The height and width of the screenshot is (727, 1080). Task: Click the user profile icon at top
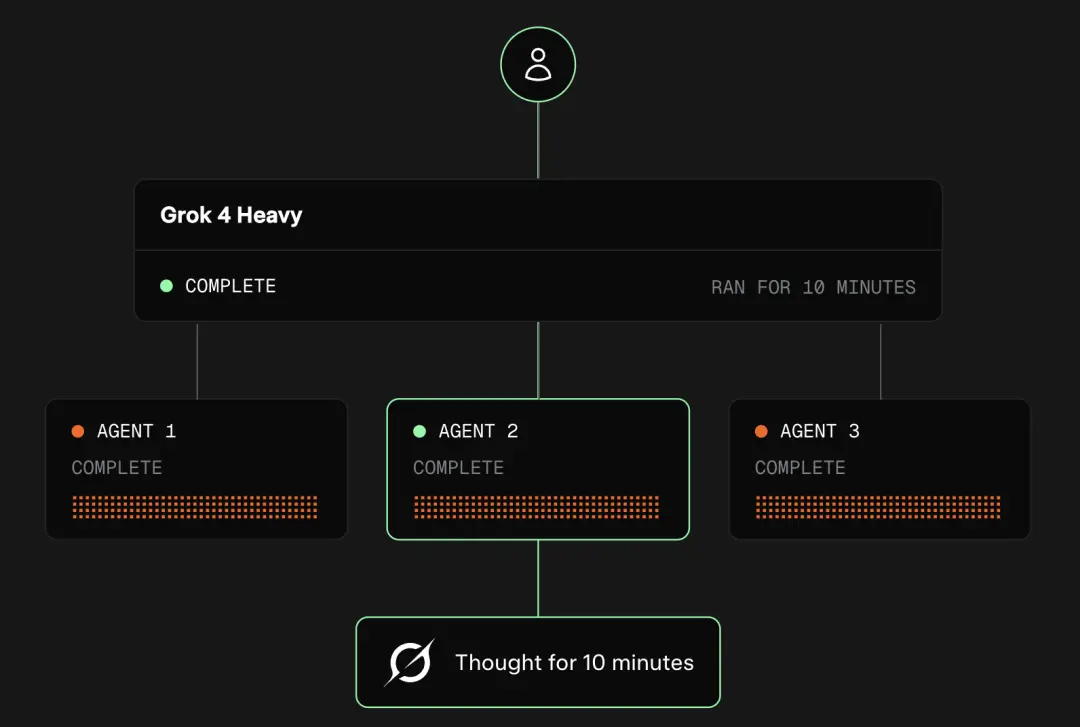pos(538,64)
